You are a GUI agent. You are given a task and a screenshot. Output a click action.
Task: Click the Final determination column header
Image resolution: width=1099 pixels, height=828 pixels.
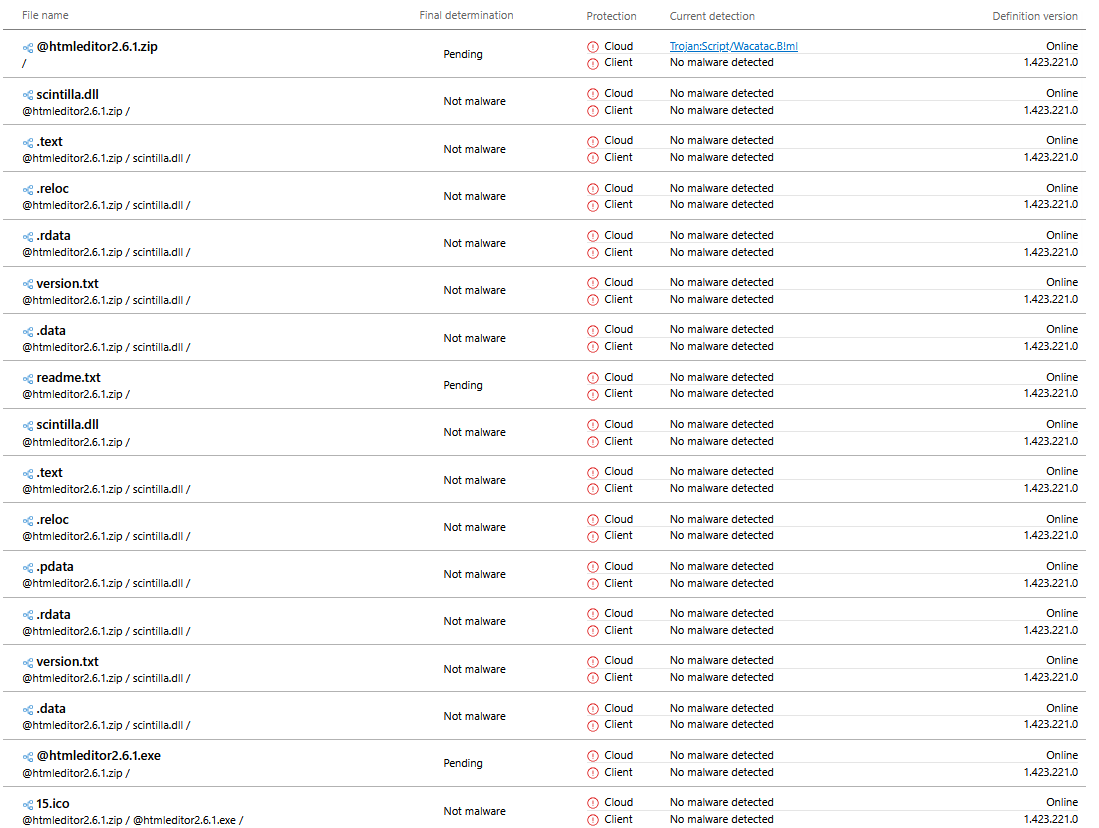coord(466,15)
